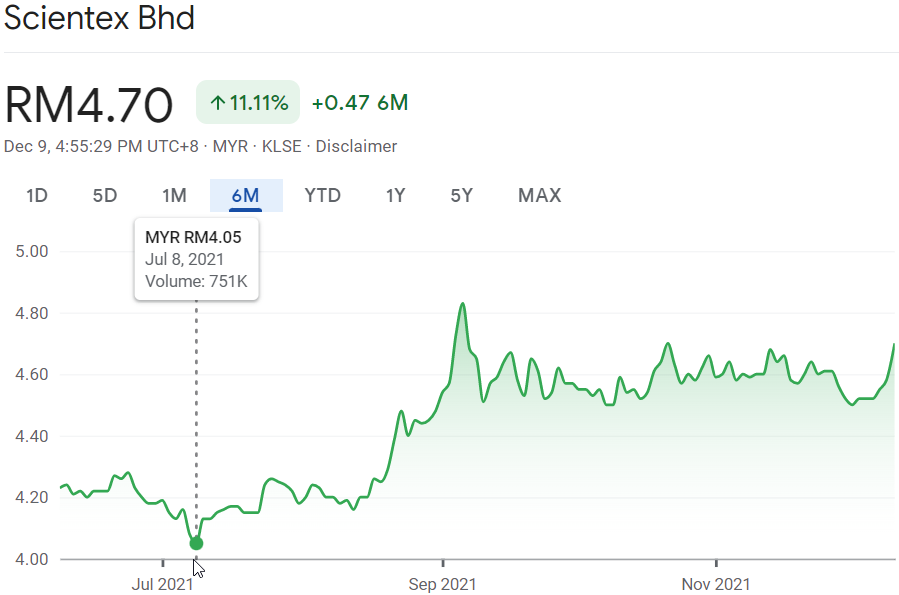Switch chart to 5D range

105,195
